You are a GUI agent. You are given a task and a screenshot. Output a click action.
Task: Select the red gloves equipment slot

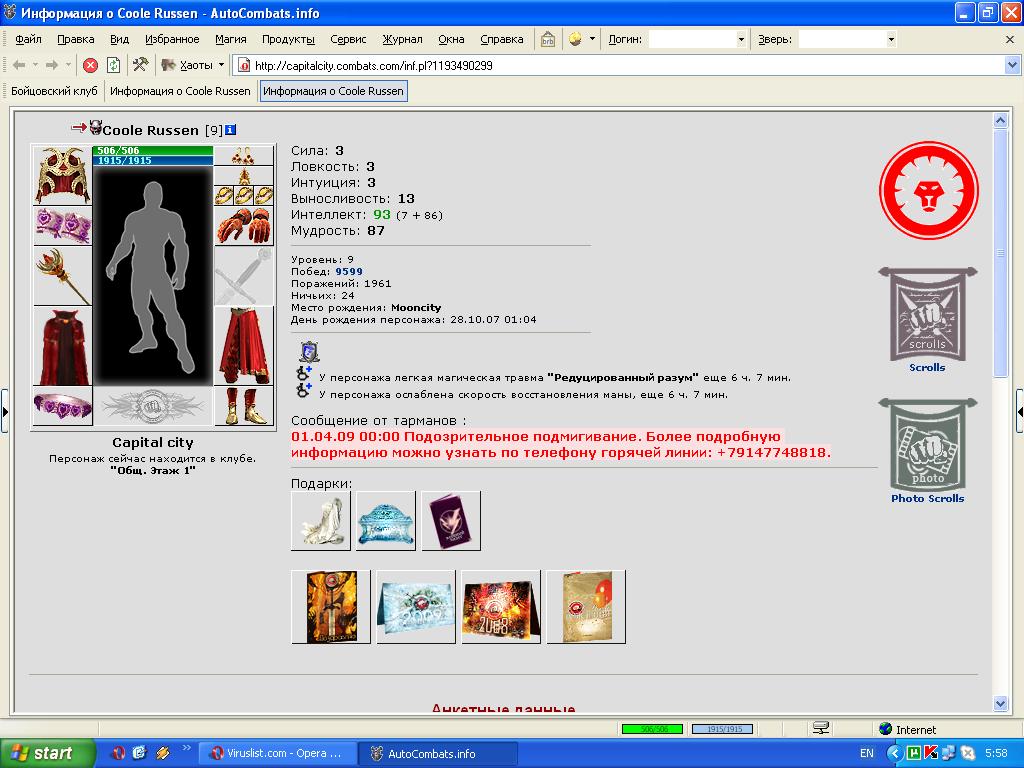pyautogui.click(x=244, y=226)
